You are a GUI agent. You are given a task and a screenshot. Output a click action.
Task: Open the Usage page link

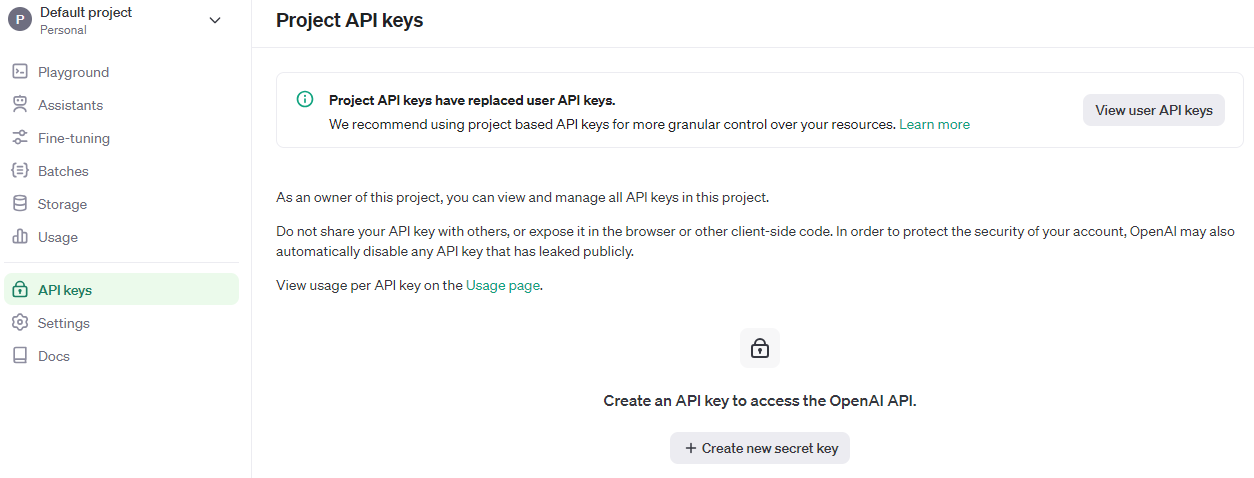tap(503, 285)
